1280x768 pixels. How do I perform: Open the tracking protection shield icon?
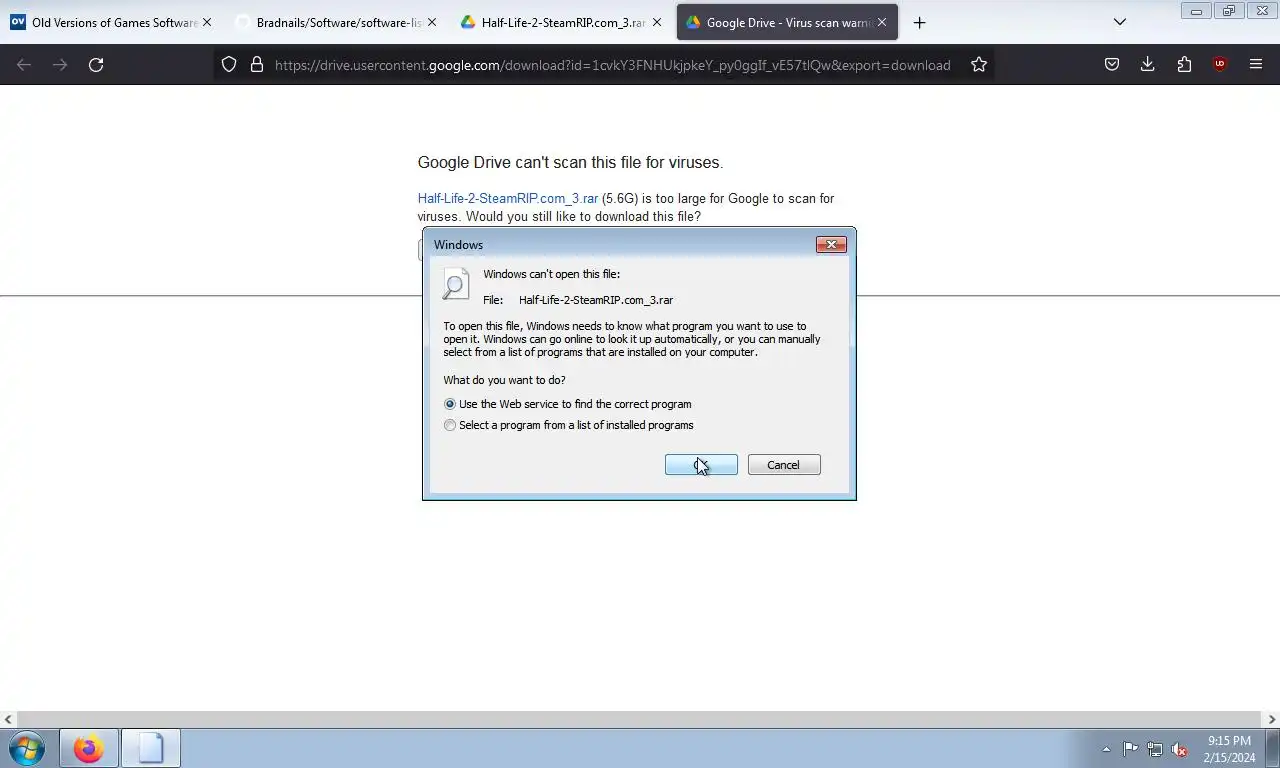coord(229,64)
